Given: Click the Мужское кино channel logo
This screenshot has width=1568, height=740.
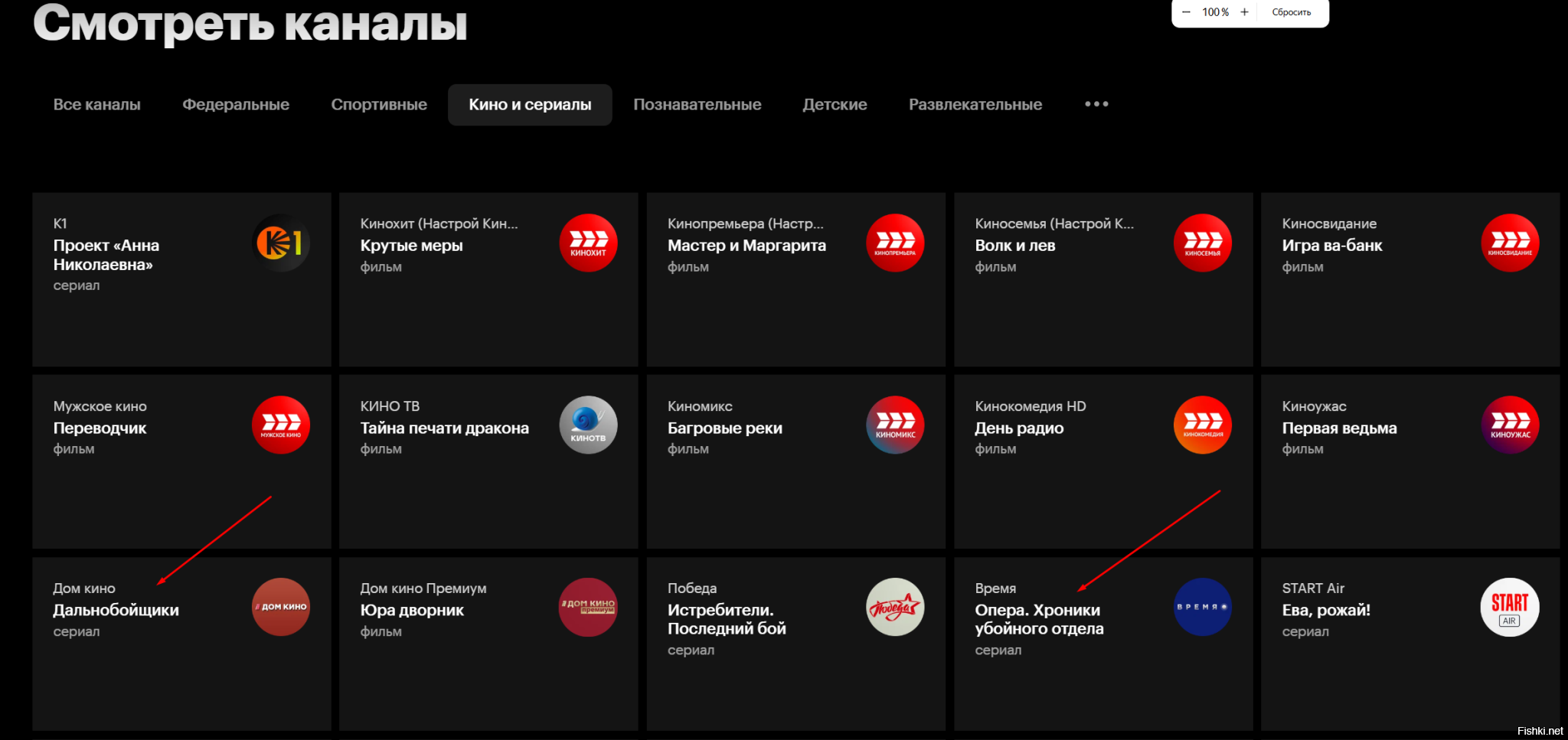Looking at the screenshot, I should tap(281, 425).
